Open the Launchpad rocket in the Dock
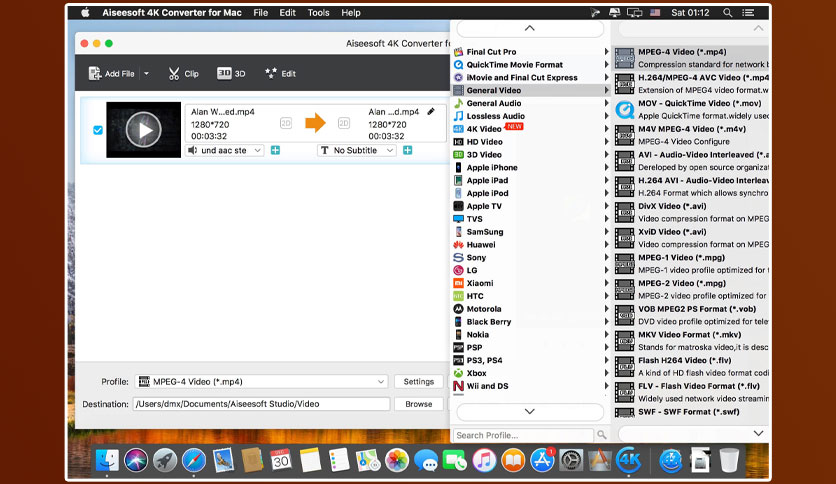The image size is (836, 484). [x=165, y=460]
